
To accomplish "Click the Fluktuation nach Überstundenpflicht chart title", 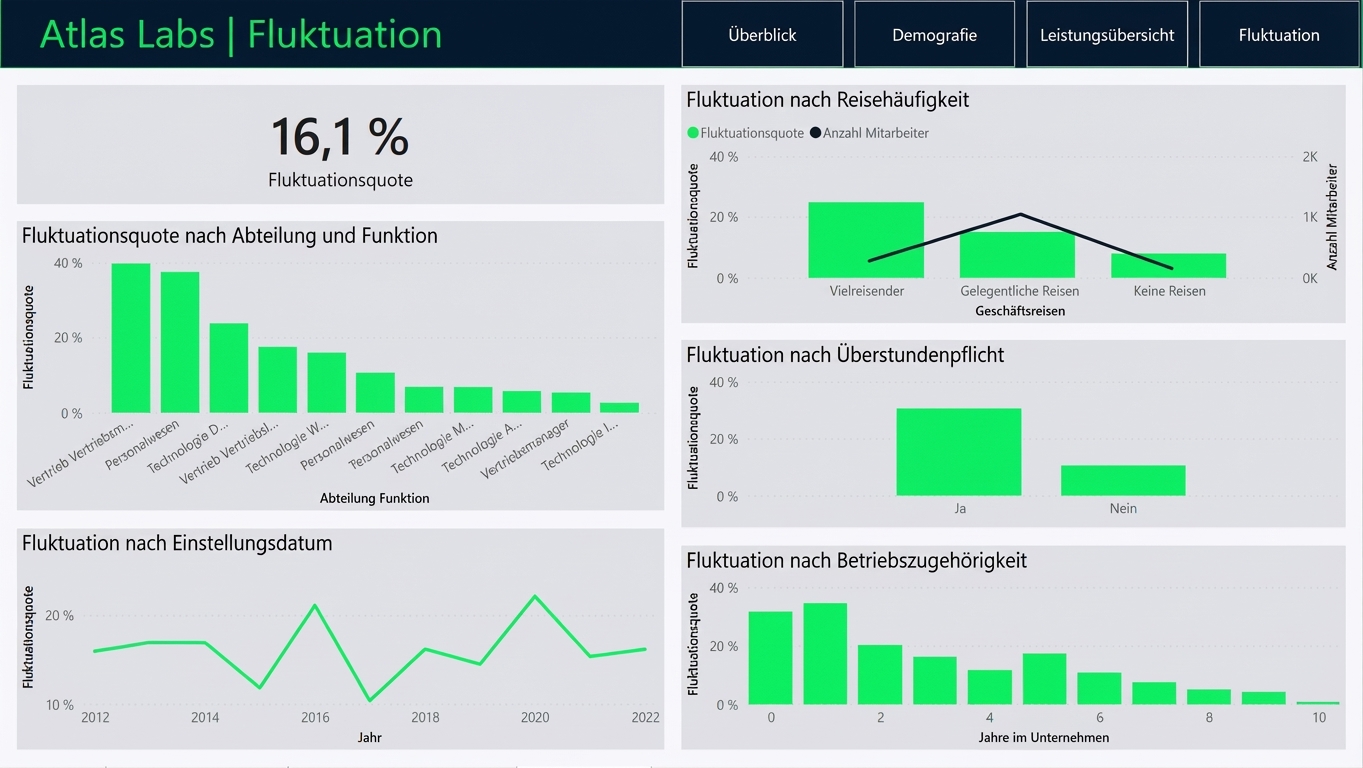I will point(845,355).
